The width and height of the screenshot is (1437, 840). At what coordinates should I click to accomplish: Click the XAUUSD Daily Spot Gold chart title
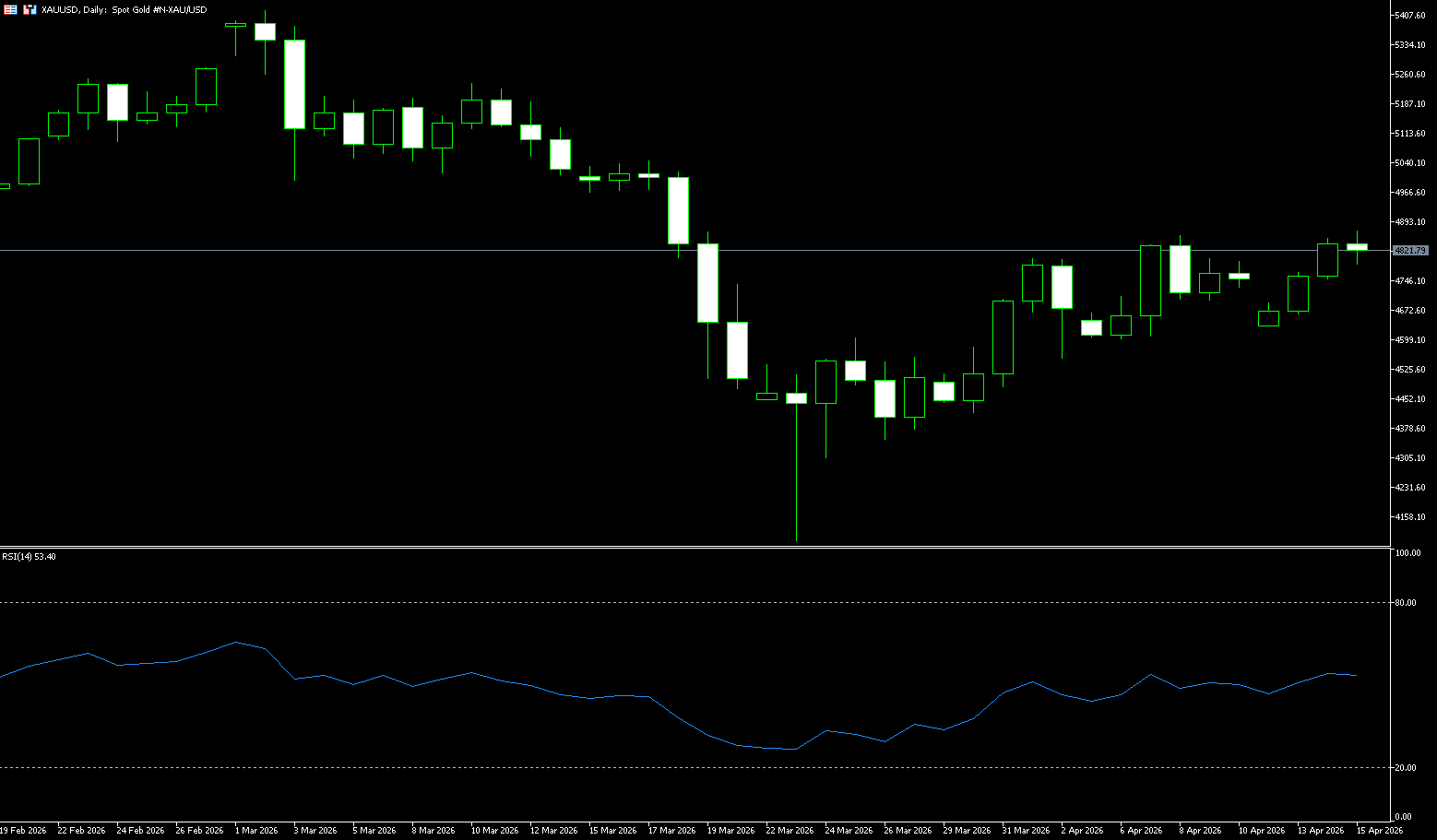point(124,9)
